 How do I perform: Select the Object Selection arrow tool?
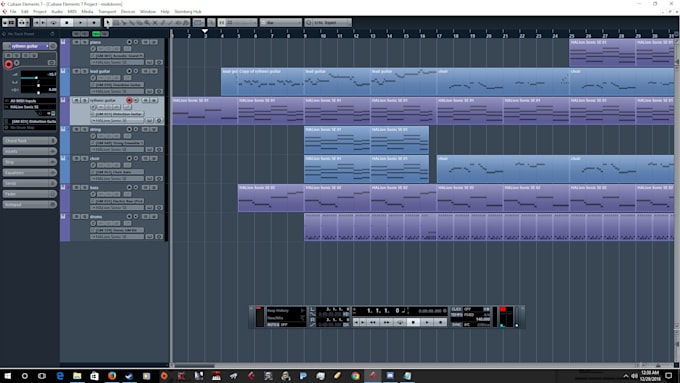[108, 23]
